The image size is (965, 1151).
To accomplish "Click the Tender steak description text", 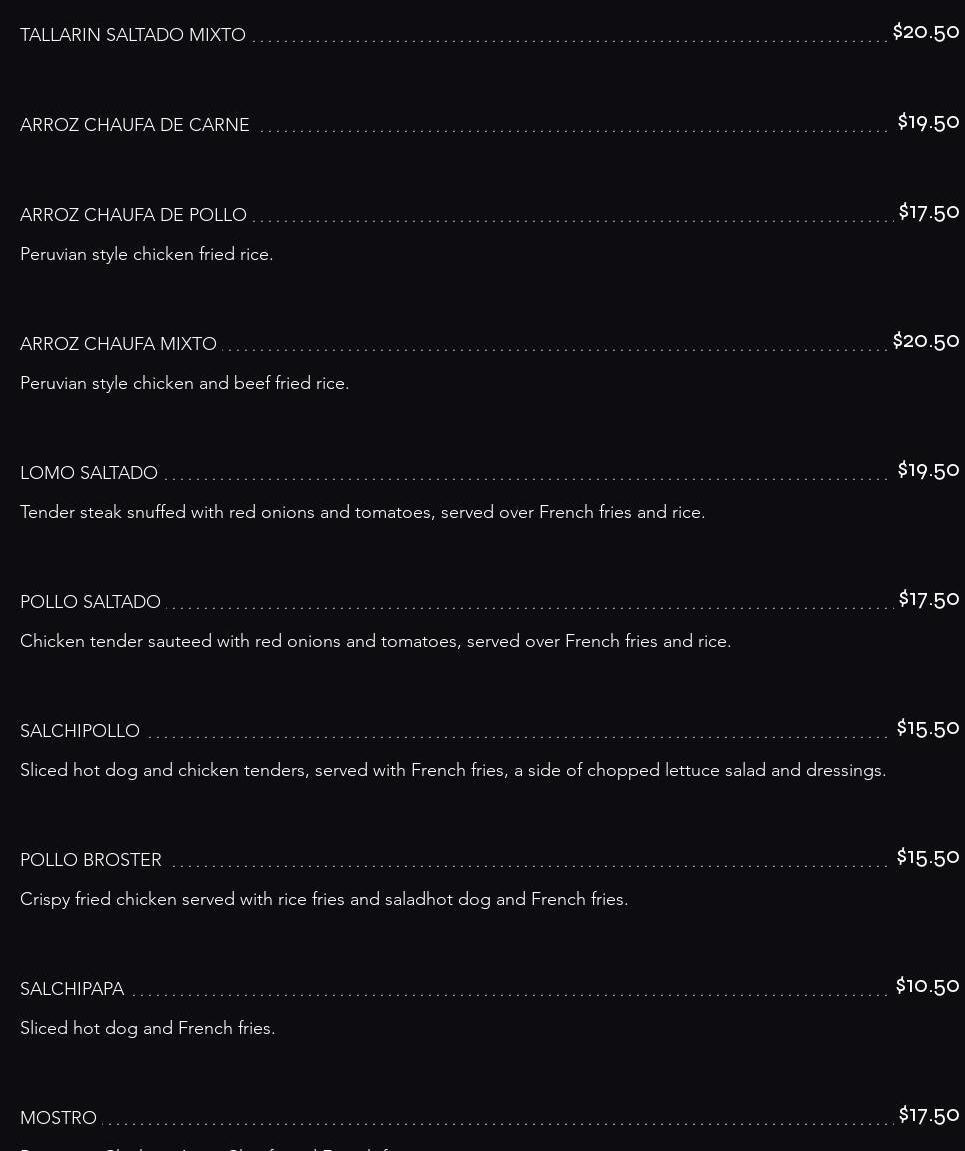I will 363,512.
